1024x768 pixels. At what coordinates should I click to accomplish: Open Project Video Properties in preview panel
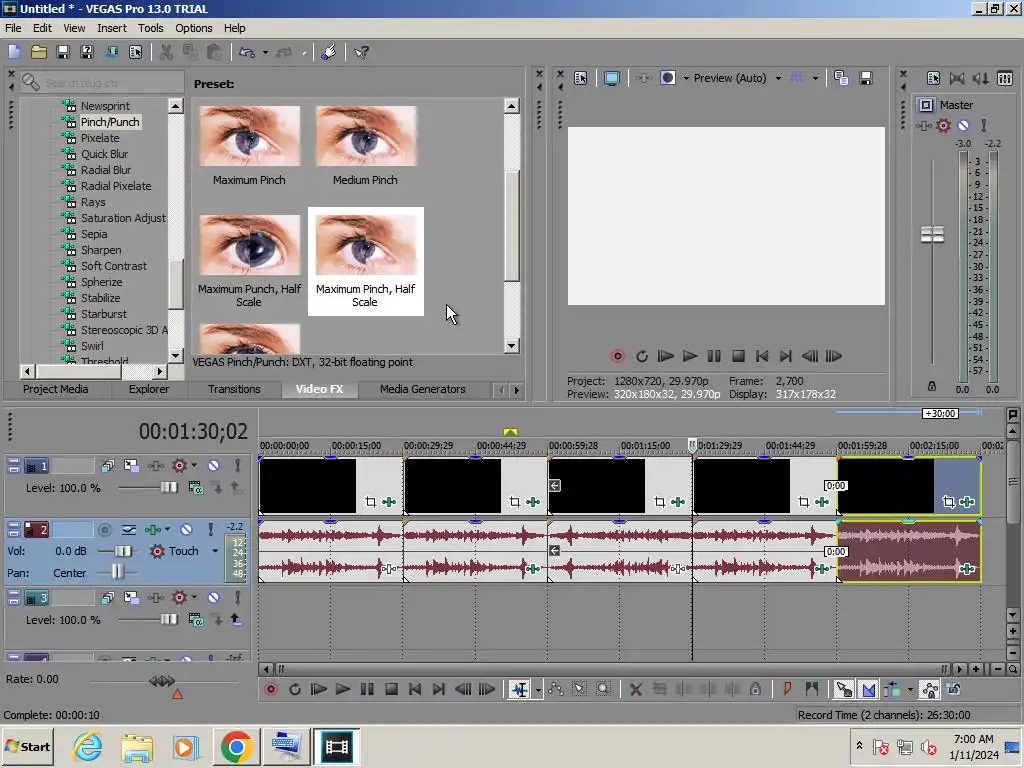(x=581, y=78)
